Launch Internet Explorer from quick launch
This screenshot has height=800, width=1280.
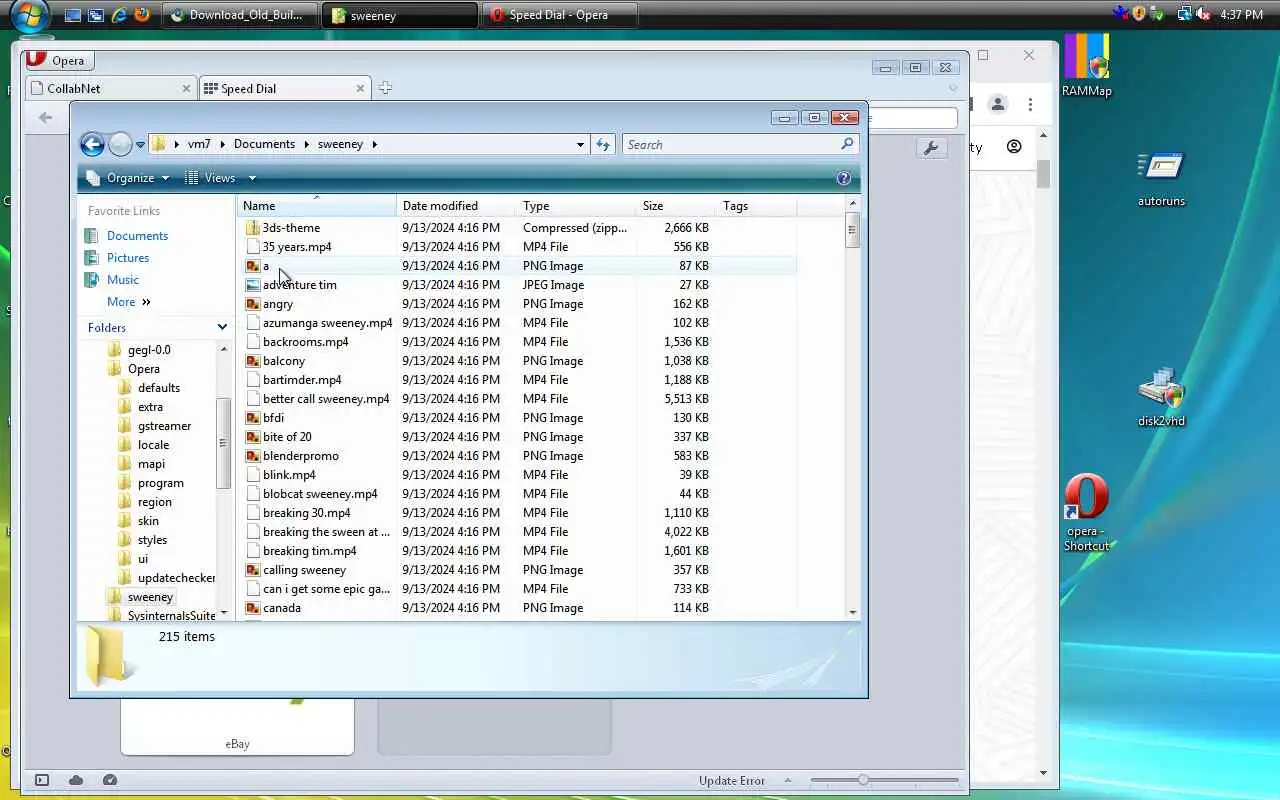coord(119,15)
